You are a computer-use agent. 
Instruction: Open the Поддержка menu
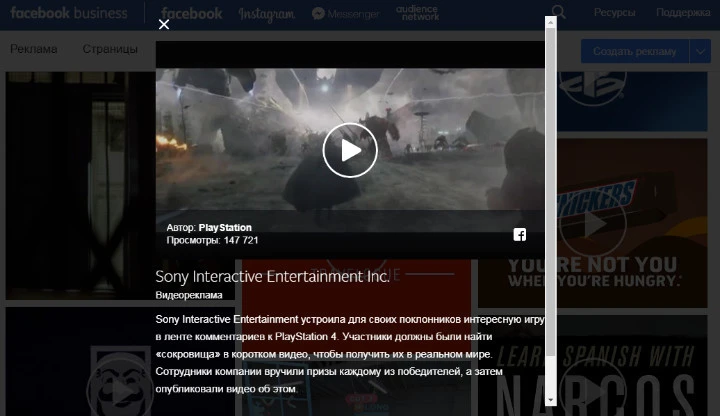[x=683, y=13]
